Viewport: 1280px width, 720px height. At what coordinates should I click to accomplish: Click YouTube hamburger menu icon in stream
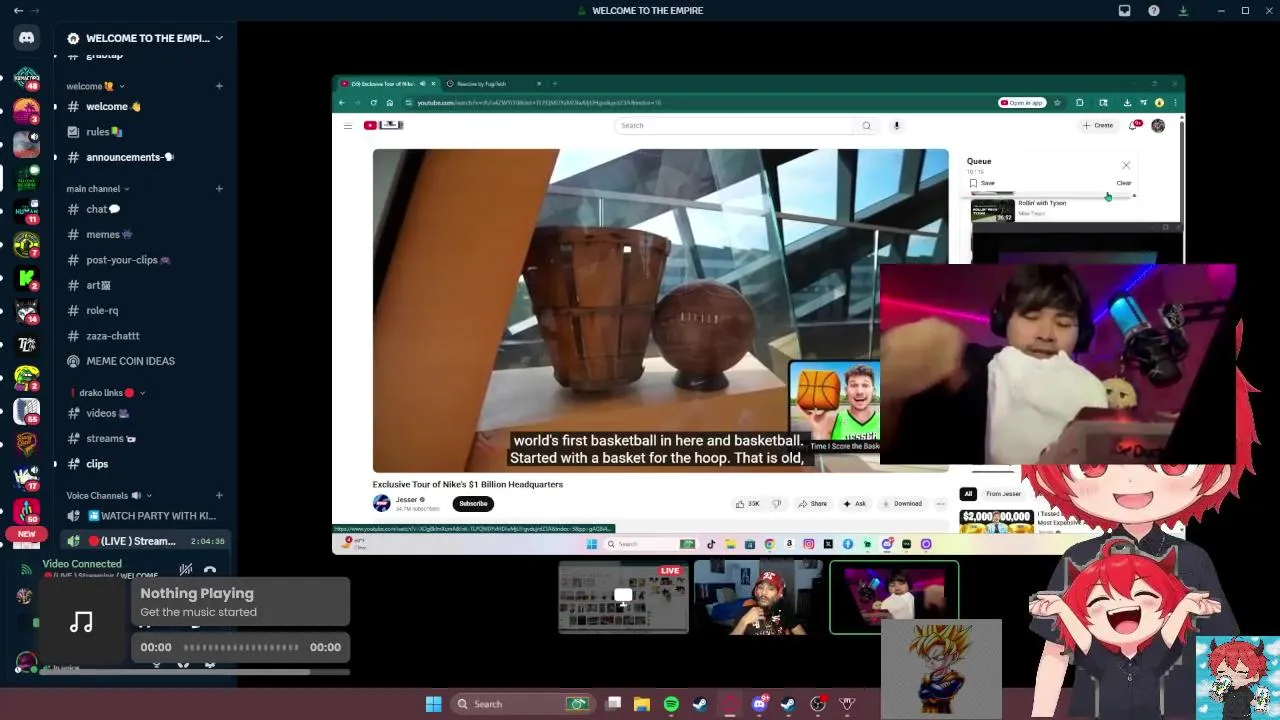pos(348,126)
